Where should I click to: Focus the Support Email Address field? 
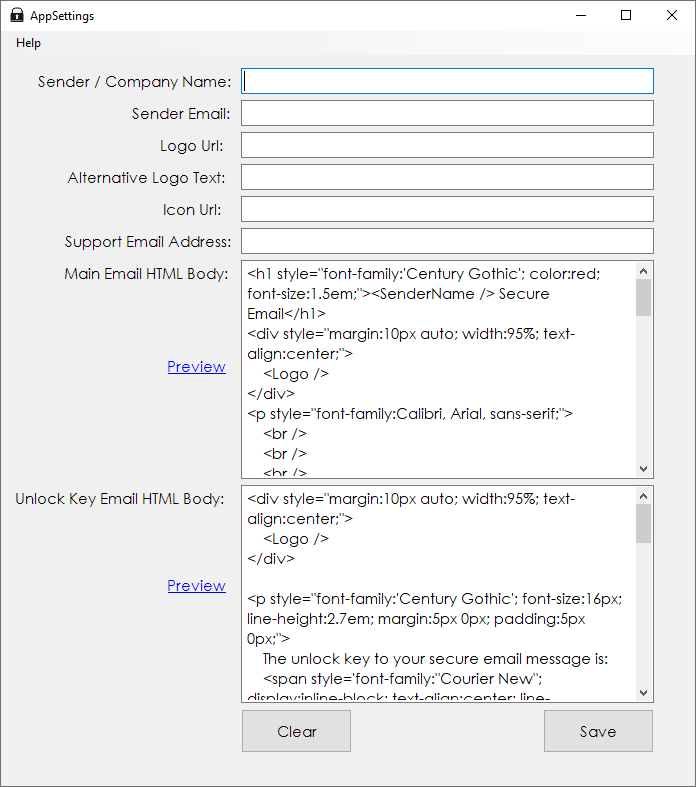(447, 241)
